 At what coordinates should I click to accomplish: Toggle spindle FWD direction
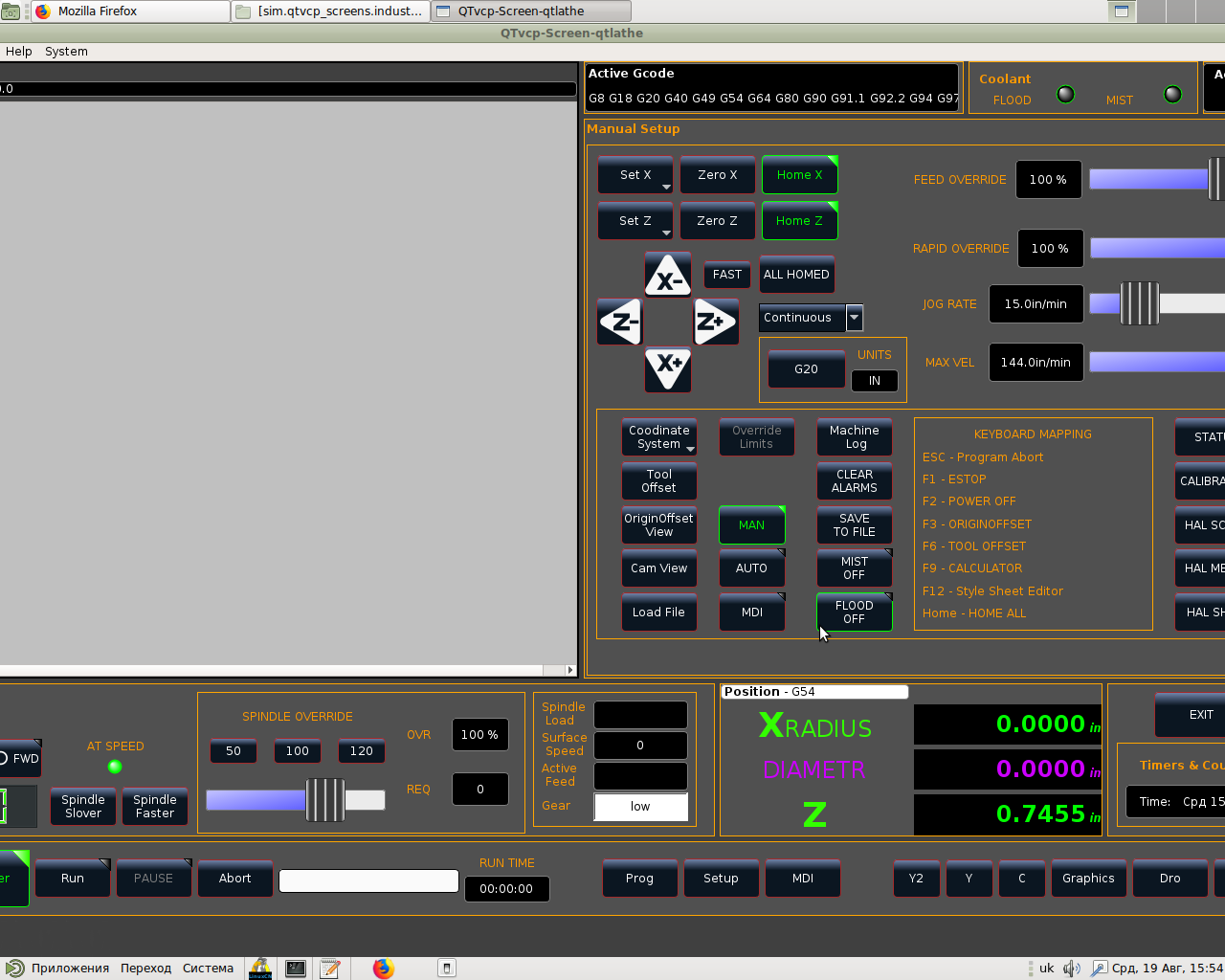(x=19, y=759)
